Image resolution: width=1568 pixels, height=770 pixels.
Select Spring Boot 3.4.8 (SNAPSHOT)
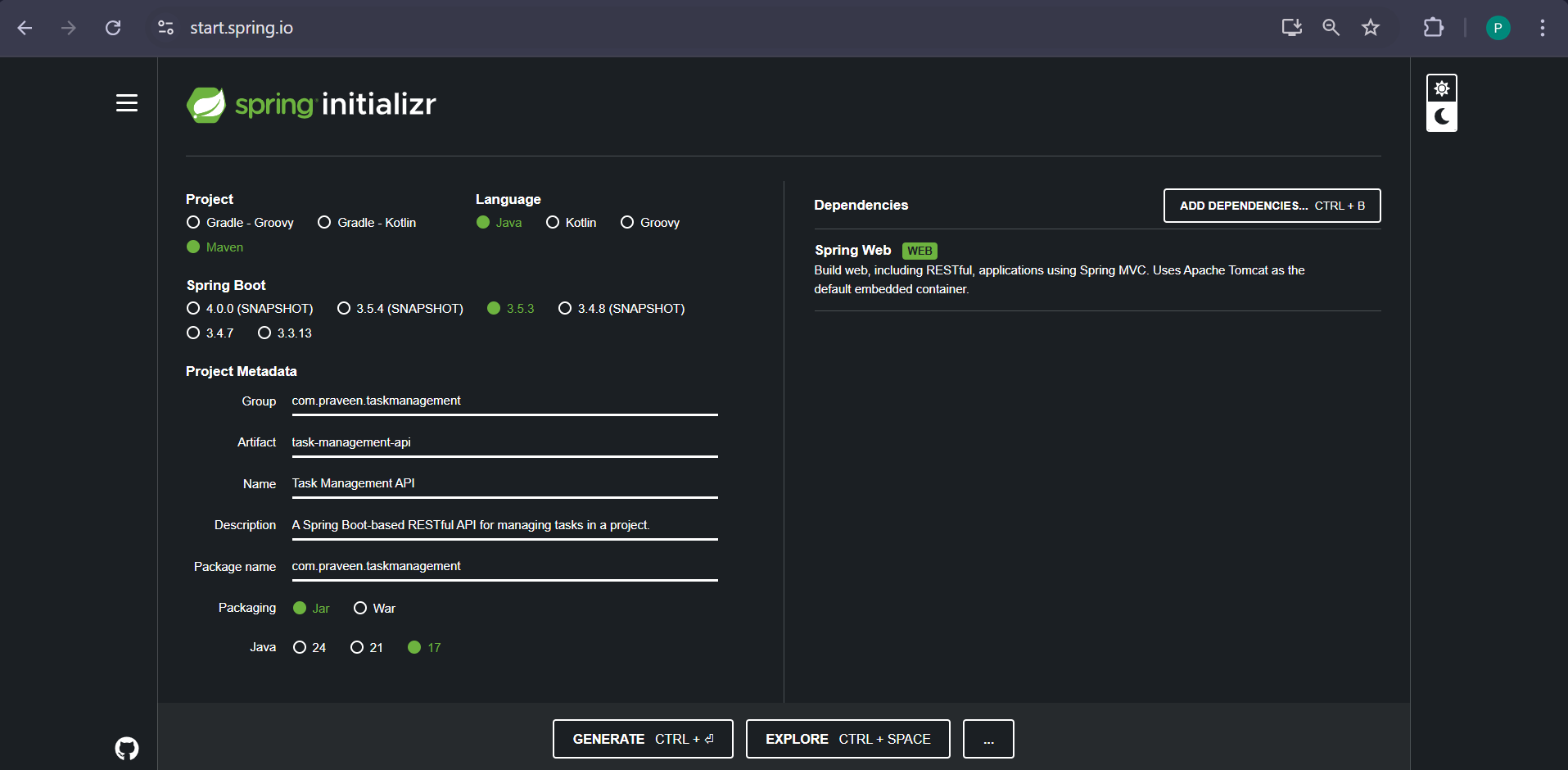pyautogui.click(x=621, y=309)
